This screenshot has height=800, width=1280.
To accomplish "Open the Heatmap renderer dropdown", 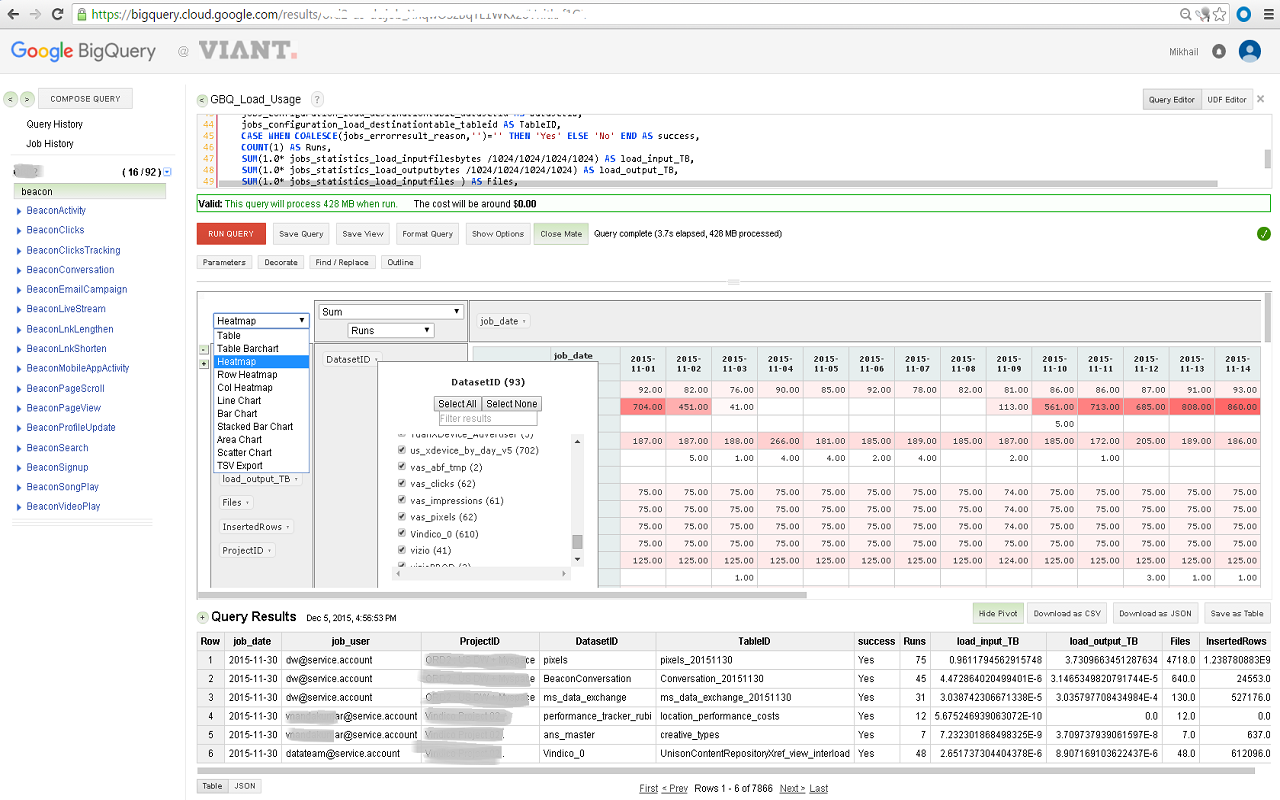I will (261, 321).
